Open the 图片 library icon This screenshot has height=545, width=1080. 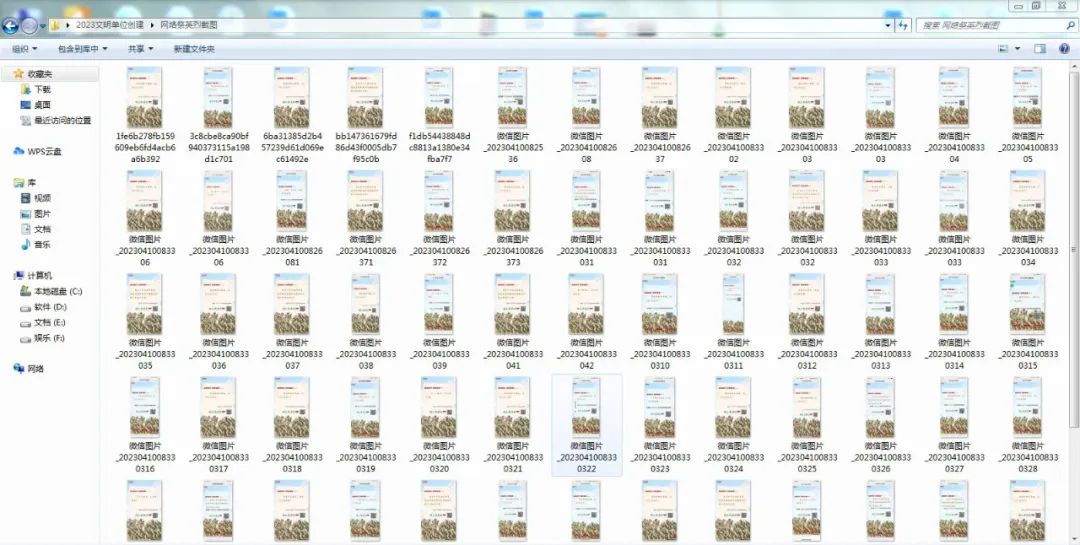click(x=25, y=214)
